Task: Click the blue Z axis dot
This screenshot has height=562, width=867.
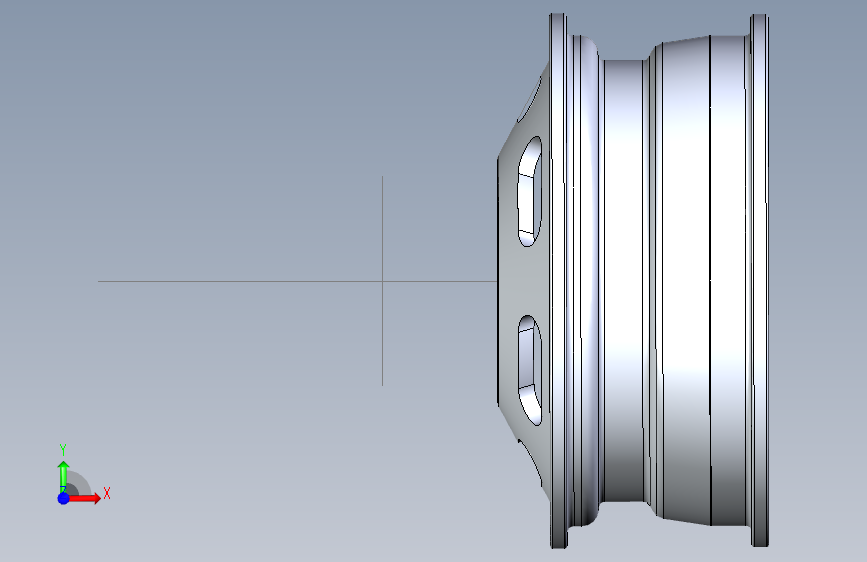Action: click(63, 498)
